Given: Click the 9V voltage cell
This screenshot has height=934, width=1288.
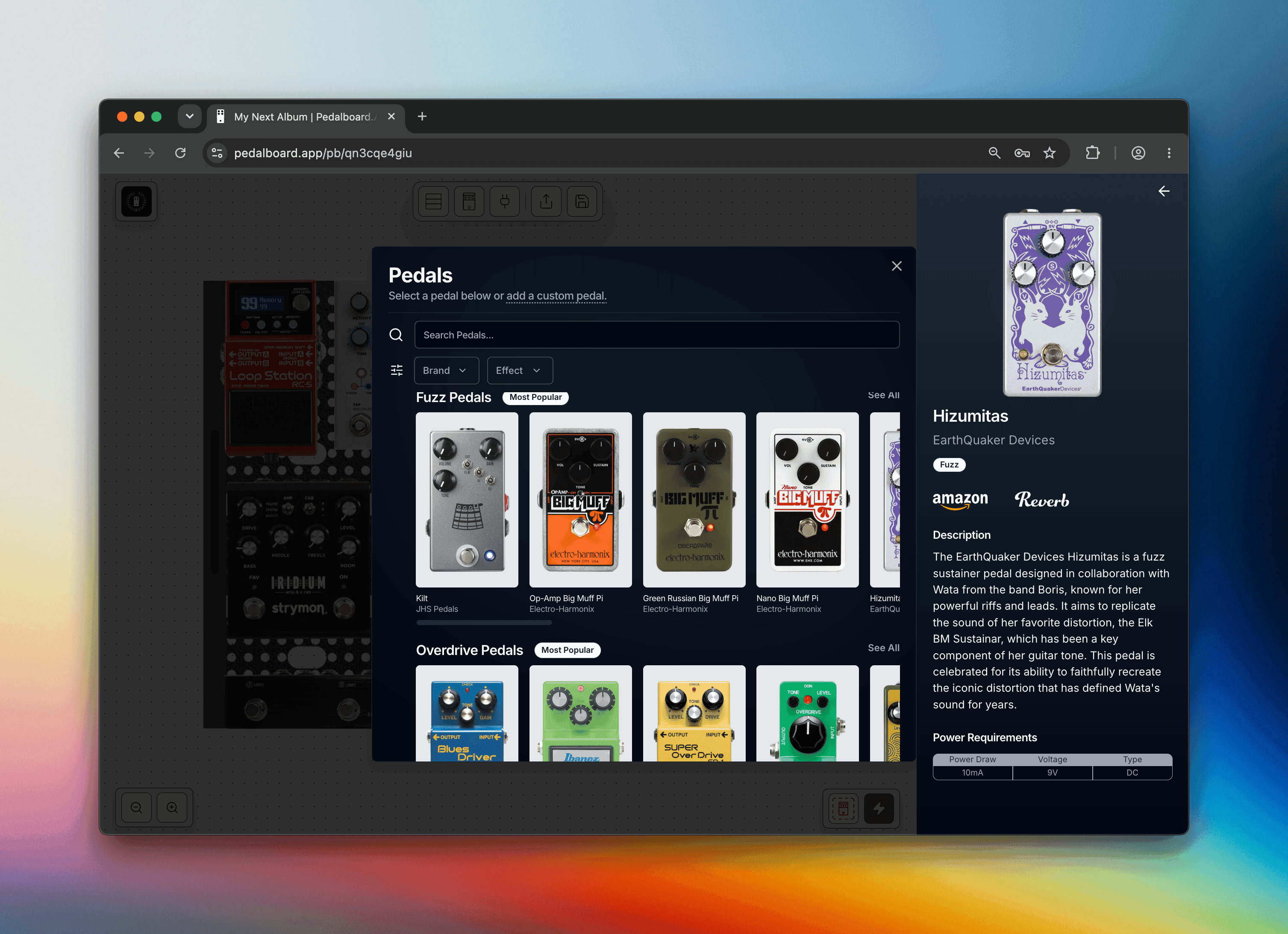Looking at the screenshot, I should pos(1052,773).
